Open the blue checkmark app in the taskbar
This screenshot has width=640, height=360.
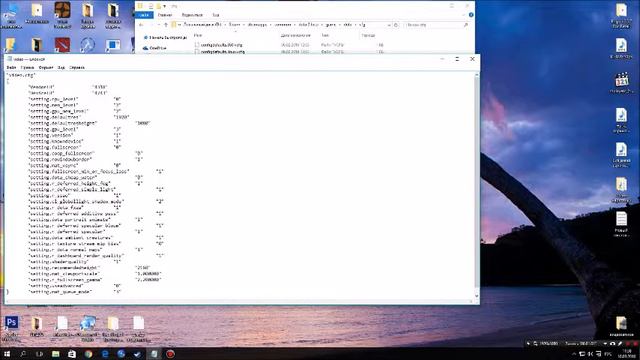[x=138, y=354]
